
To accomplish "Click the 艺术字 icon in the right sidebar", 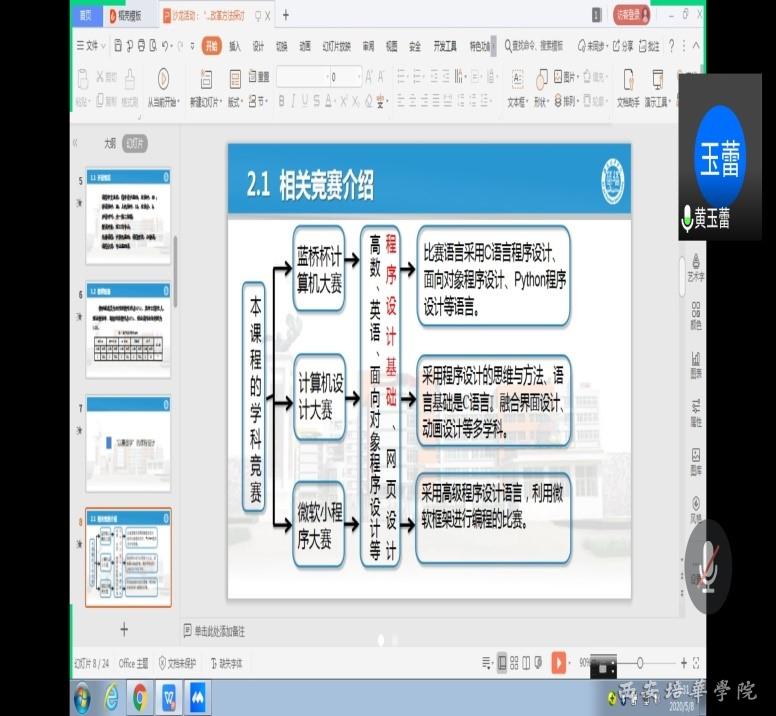I will (696, 259).
